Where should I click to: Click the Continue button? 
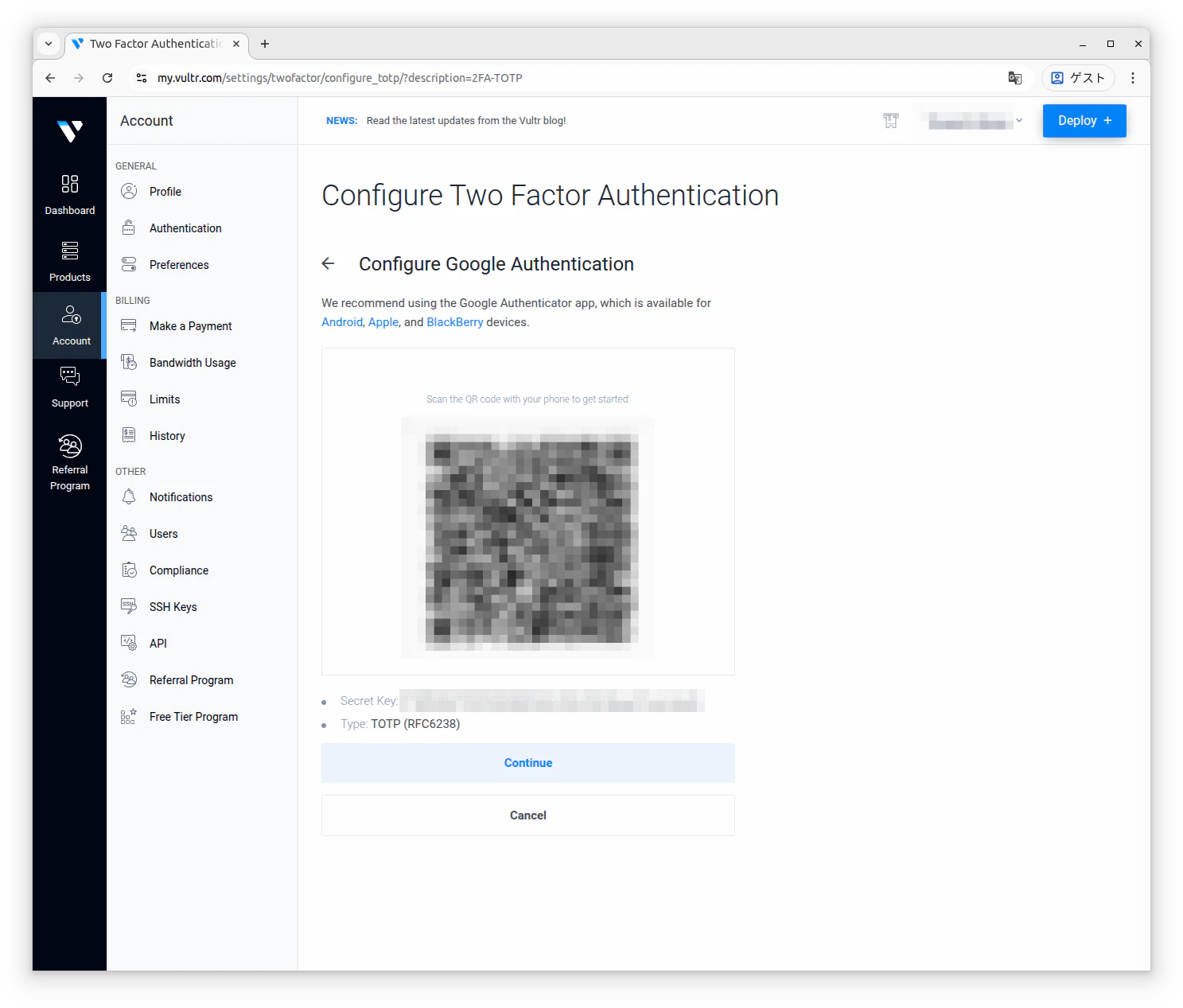(x=528, y=763)
